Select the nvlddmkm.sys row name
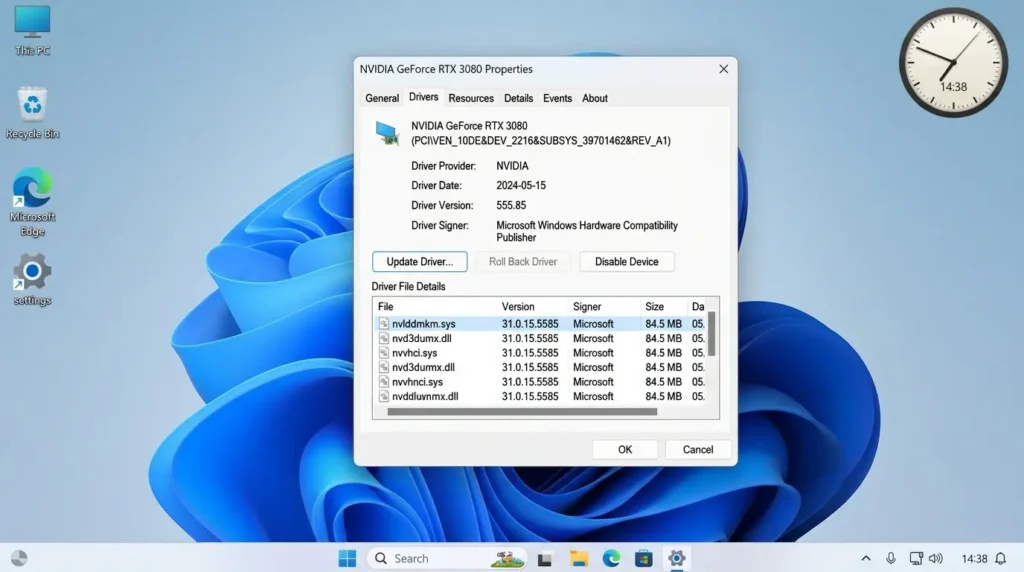This screenshot has height=572, width=1024. [x=424, y=324]
